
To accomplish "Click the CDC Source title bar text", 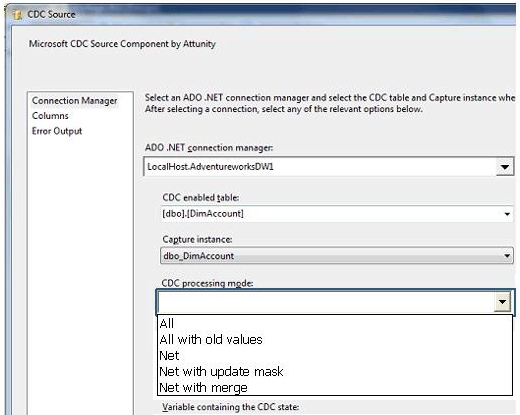I will tap(51, 14).
